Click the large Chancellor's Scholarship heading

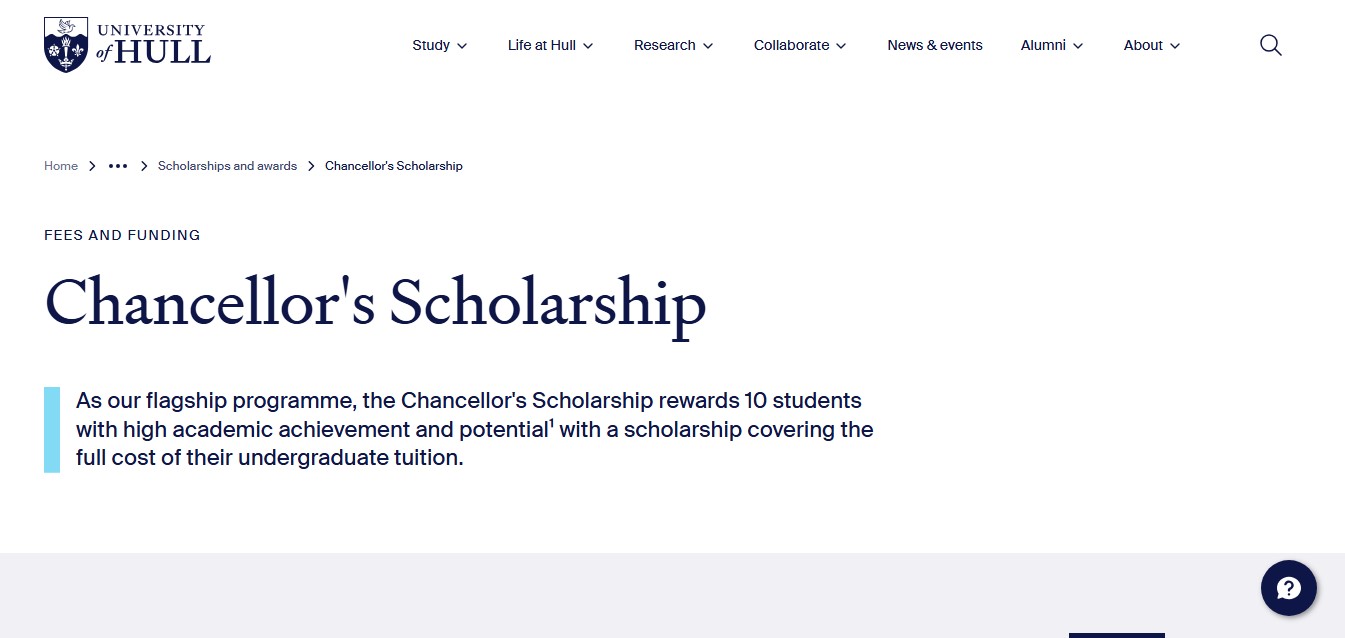[x=375, y=304]
